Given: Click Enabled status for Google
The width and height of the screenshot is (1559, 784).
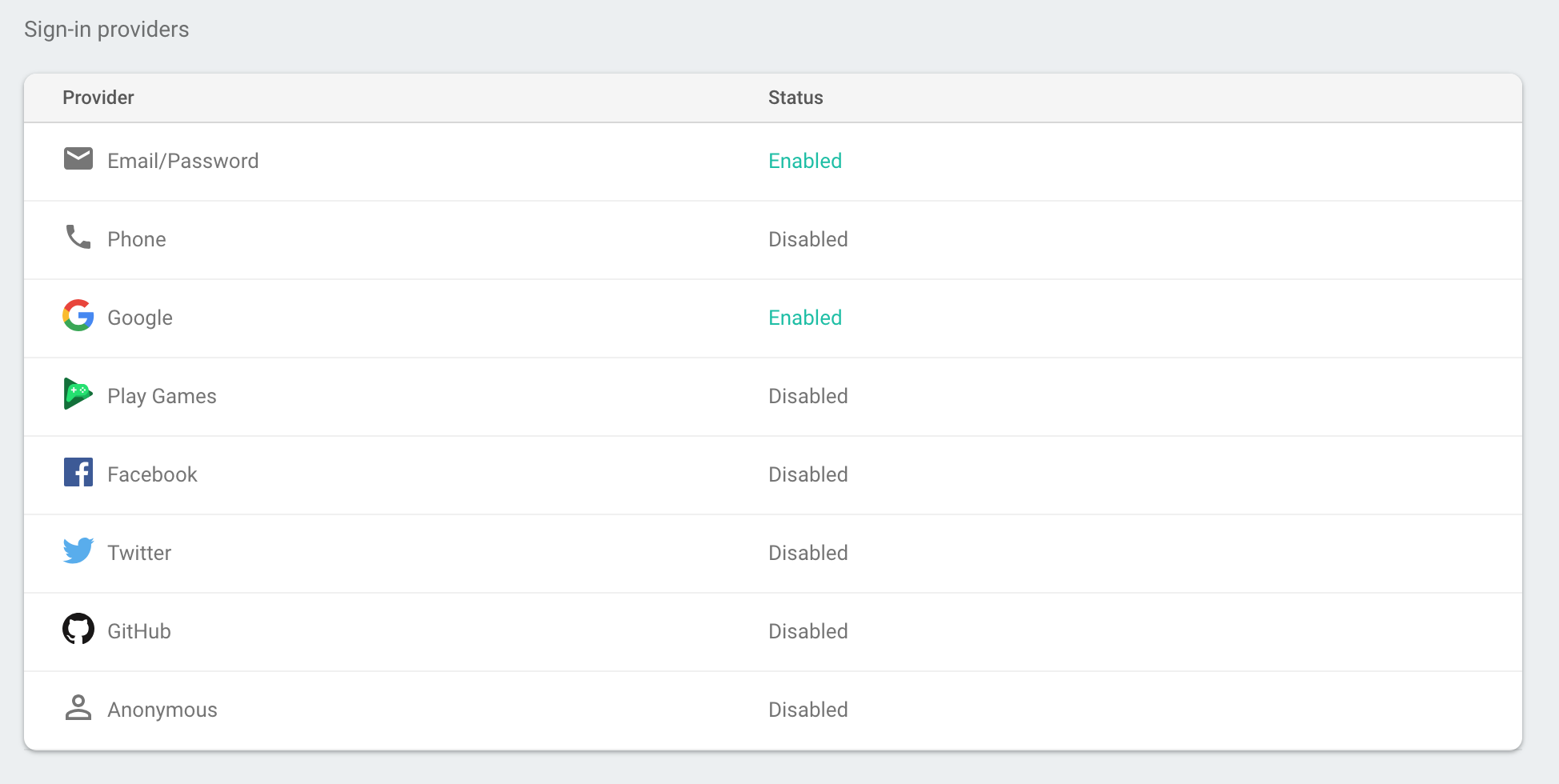Looking at the screenshot, I should pos(805,318).
